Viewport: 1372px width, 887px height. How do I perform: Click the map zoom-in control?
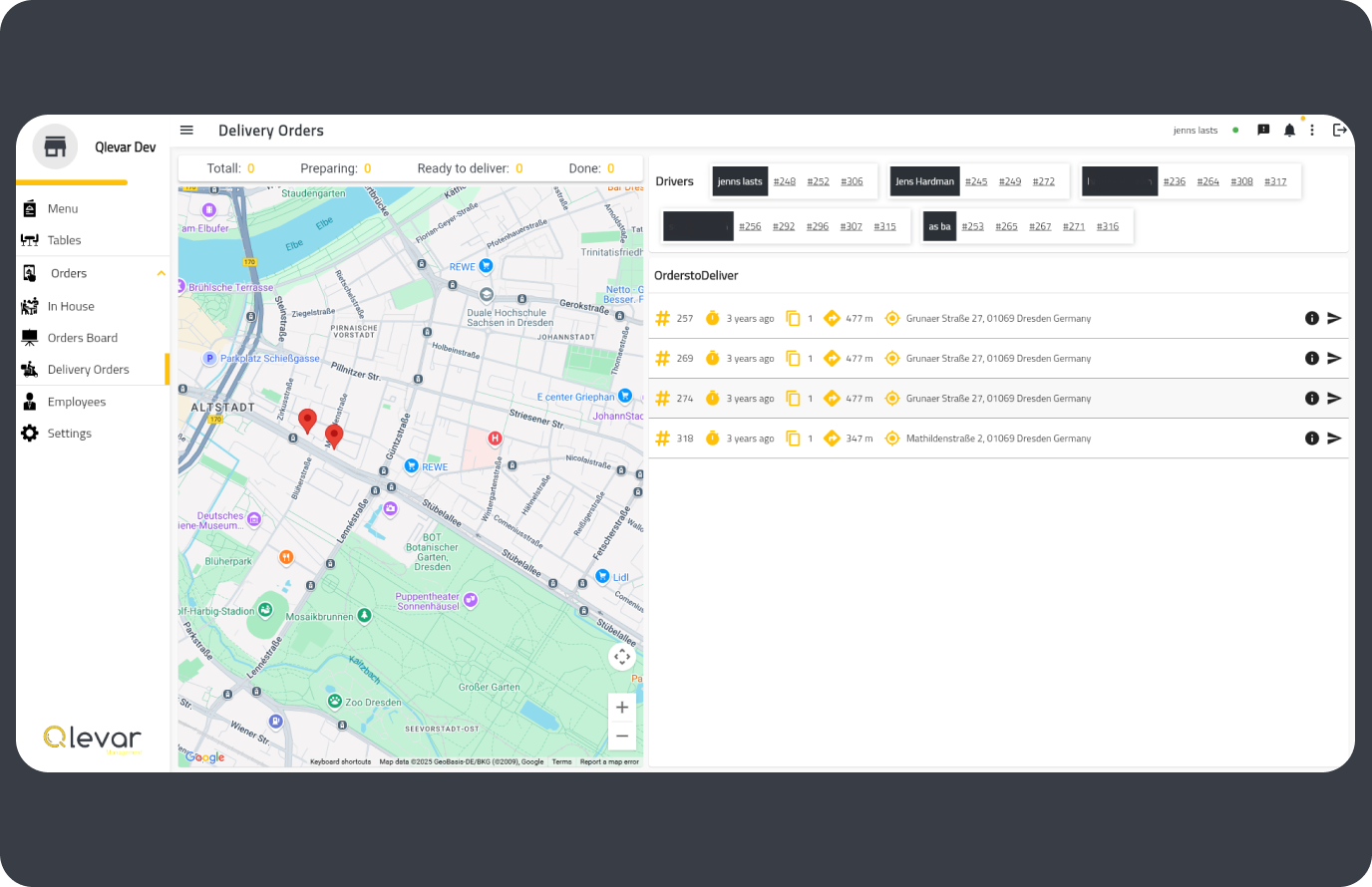pos(621,707)
